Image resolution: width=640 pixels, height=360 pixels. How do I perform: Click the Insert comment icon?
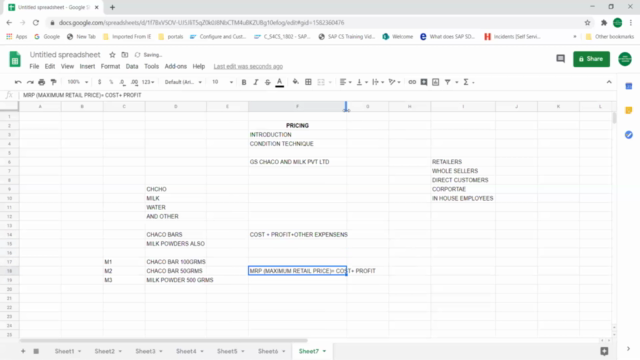click(x=424, y=82)
